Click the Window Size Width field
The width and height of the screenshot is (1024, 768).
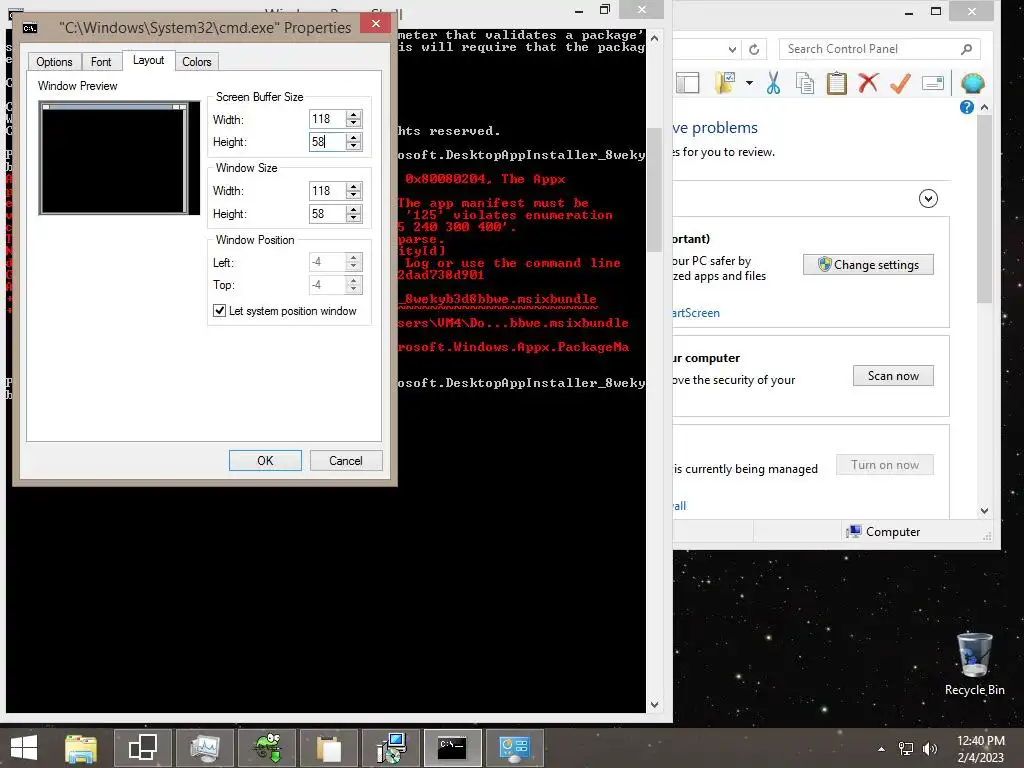327,191
